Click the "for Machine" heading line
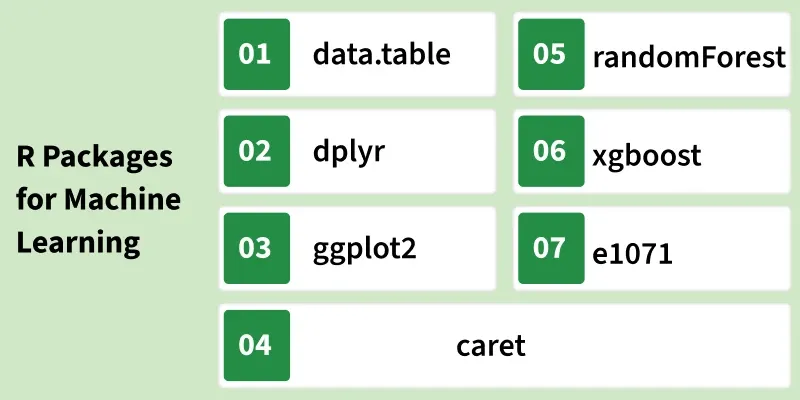The width and height of the screenshot is (800, 400). (98, 198)
